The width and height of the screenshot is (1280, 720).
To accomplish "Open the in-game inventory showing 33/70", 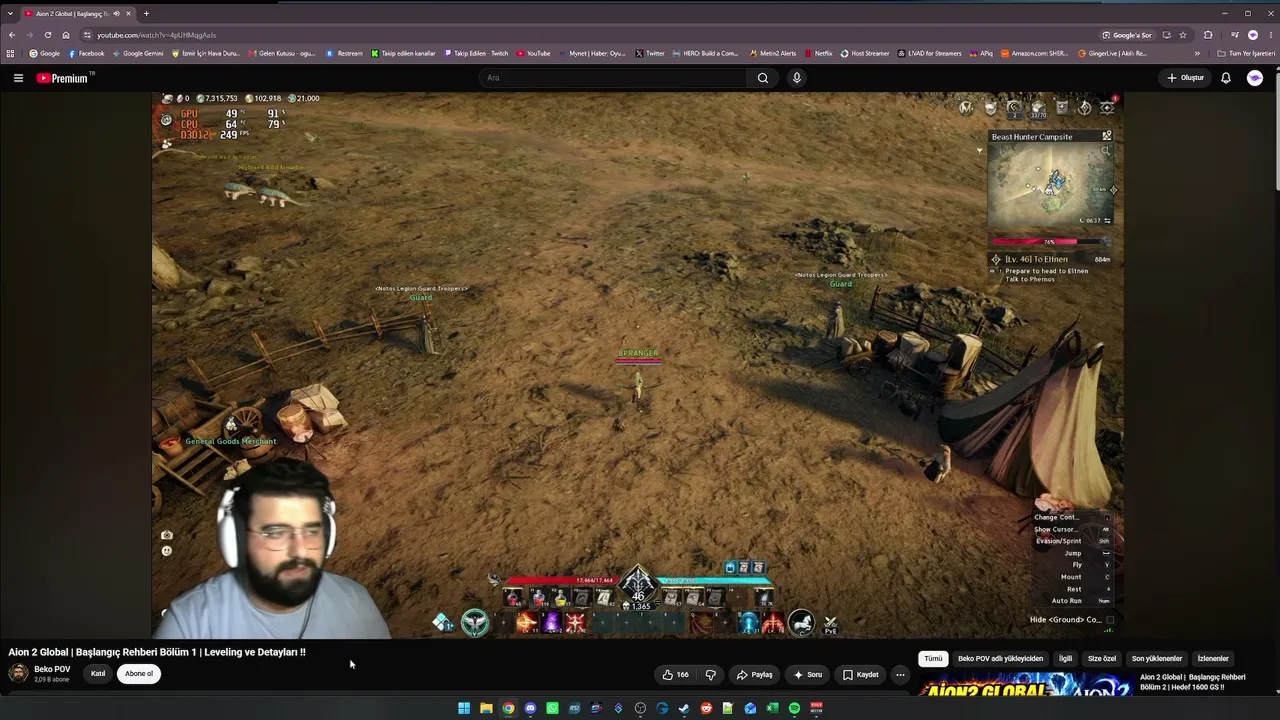I will (1038, 108).
